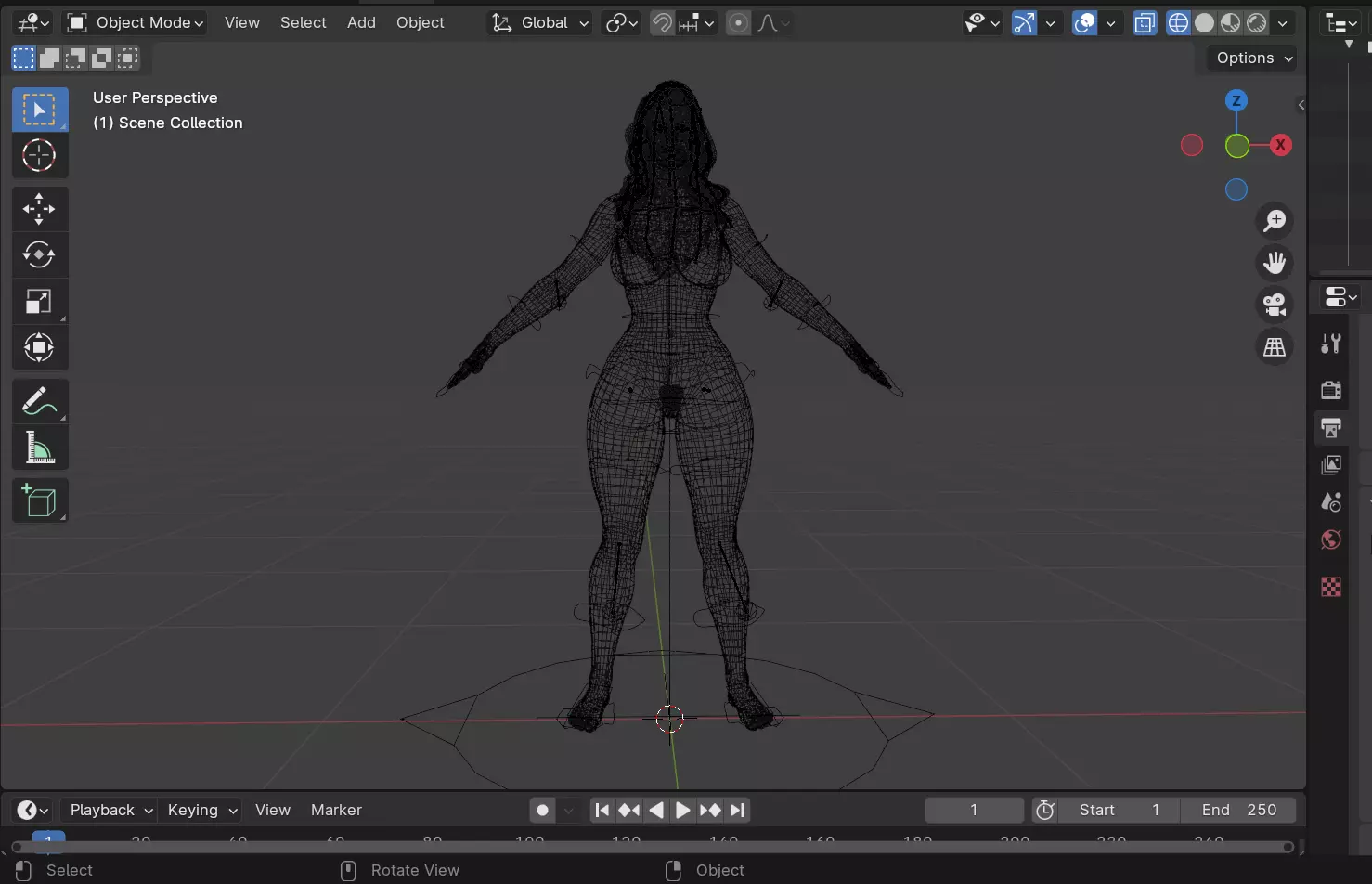Open the pivot point dropdown
Viewport: 1372px width, 884px height.
click(x=621, y=22)
